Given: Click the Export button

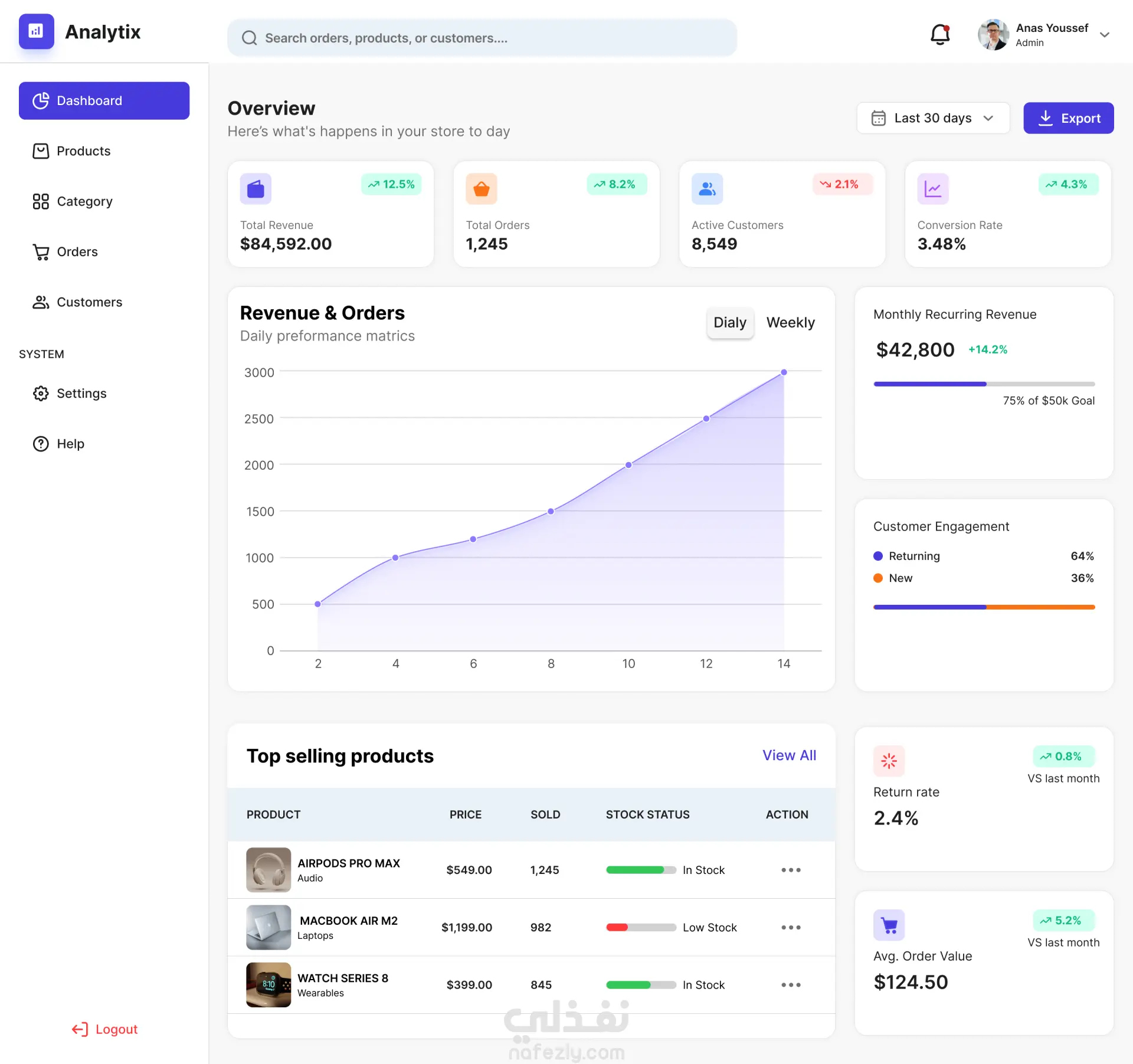Looking at the screenshot, I should tap(1068, 118).
